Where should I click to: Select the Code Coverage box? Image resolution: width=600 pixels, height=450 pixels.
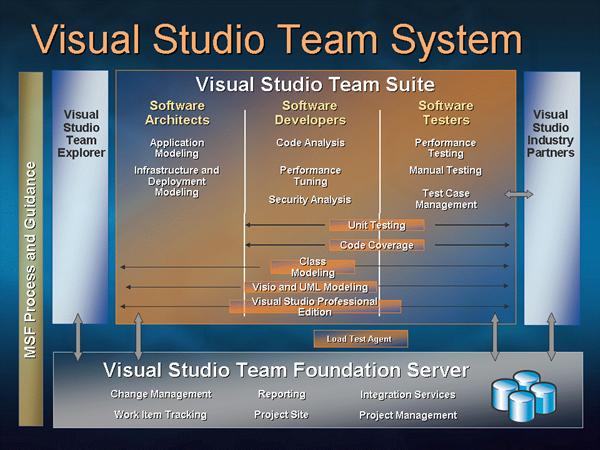[376, 245]
